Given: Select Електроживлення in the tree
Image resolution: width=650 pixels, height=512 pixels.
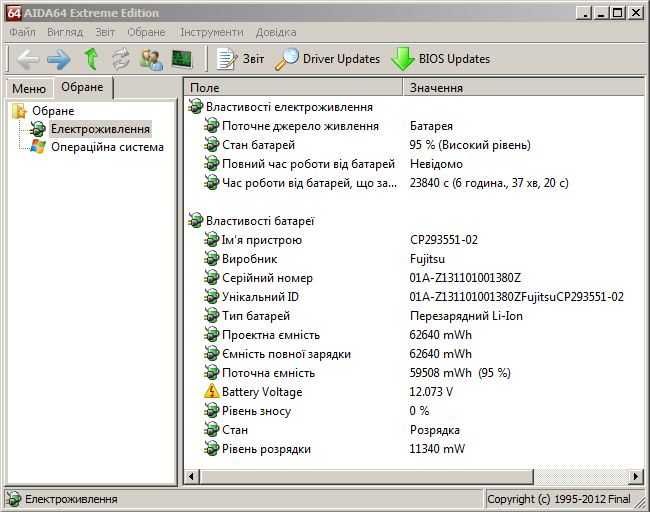Looking at the screenshot, I should click(x=100, y=129).
